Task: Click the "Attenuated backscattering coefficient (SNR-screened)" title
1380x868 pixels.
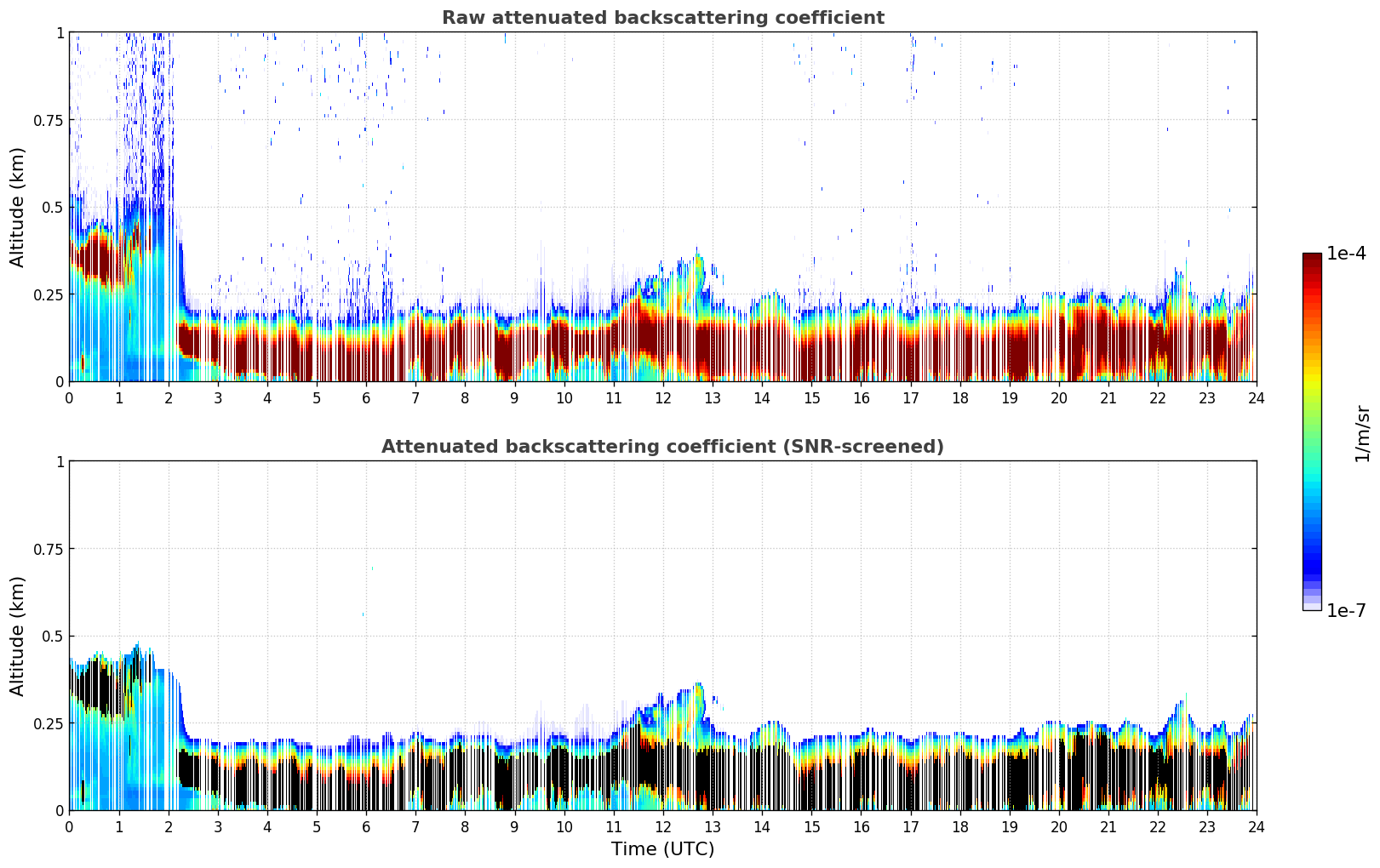Action: [662, 447]
